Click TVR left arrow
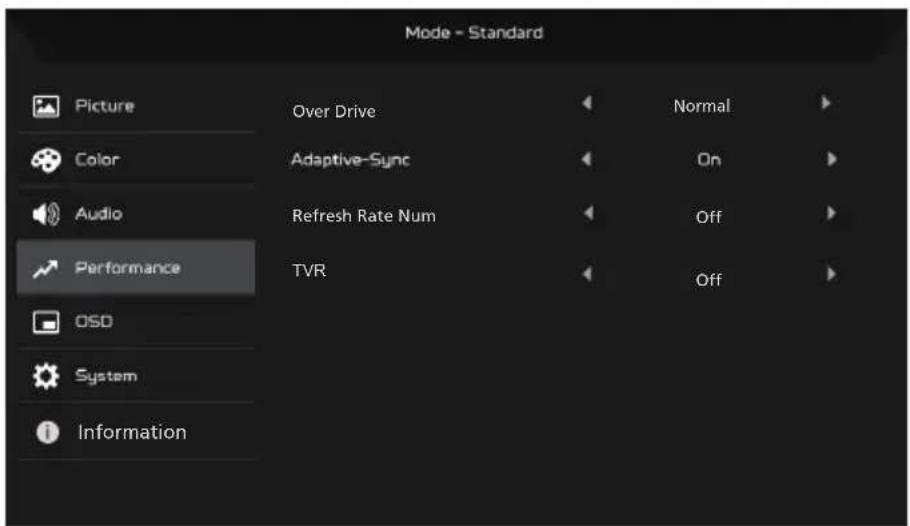 point(587,274)
